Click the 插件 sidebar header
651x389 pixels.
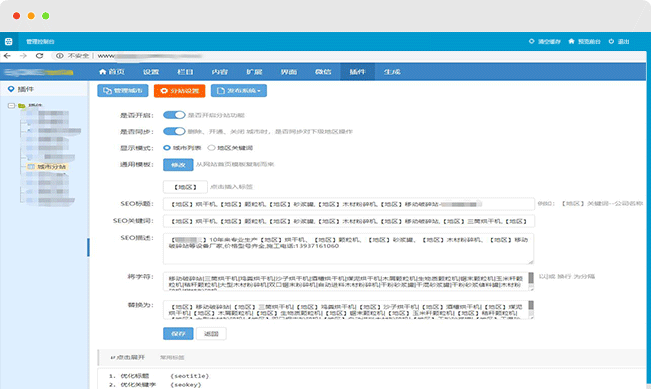pyautogui.click(x=26, y=89)
